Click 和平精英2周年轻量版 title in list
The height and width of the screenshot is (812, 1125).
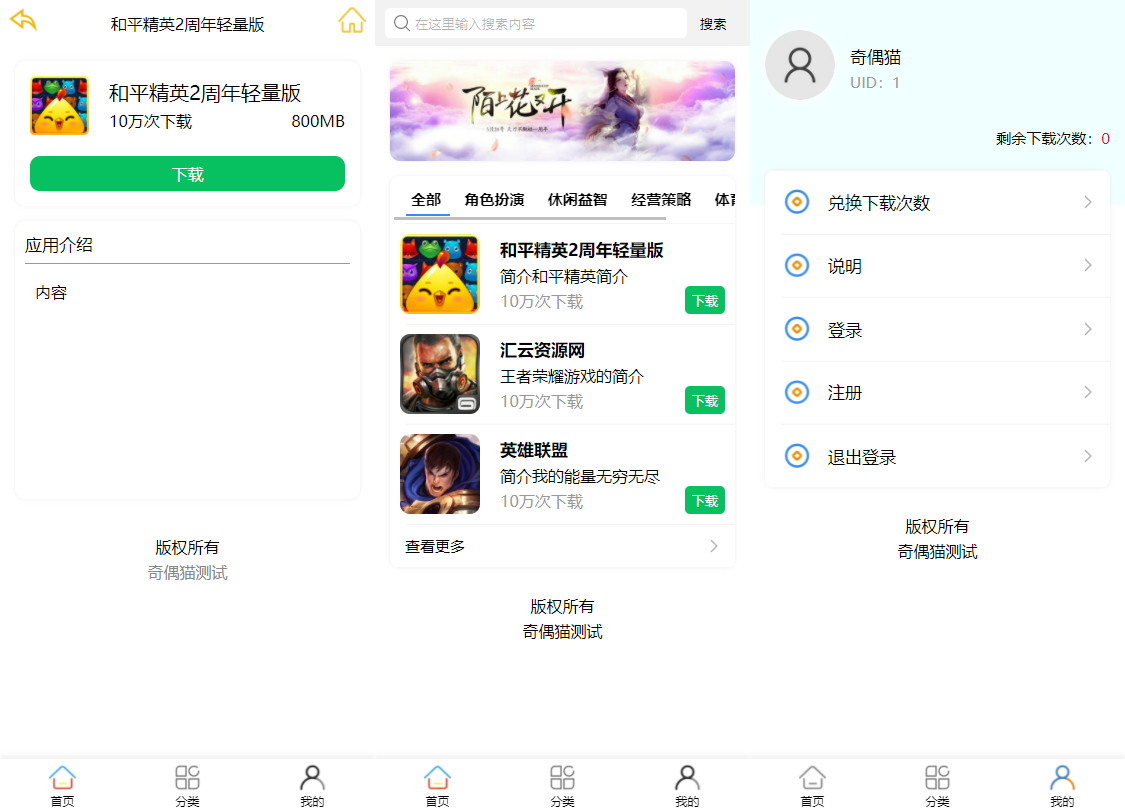pyautogui.click(x=581, y=250)
